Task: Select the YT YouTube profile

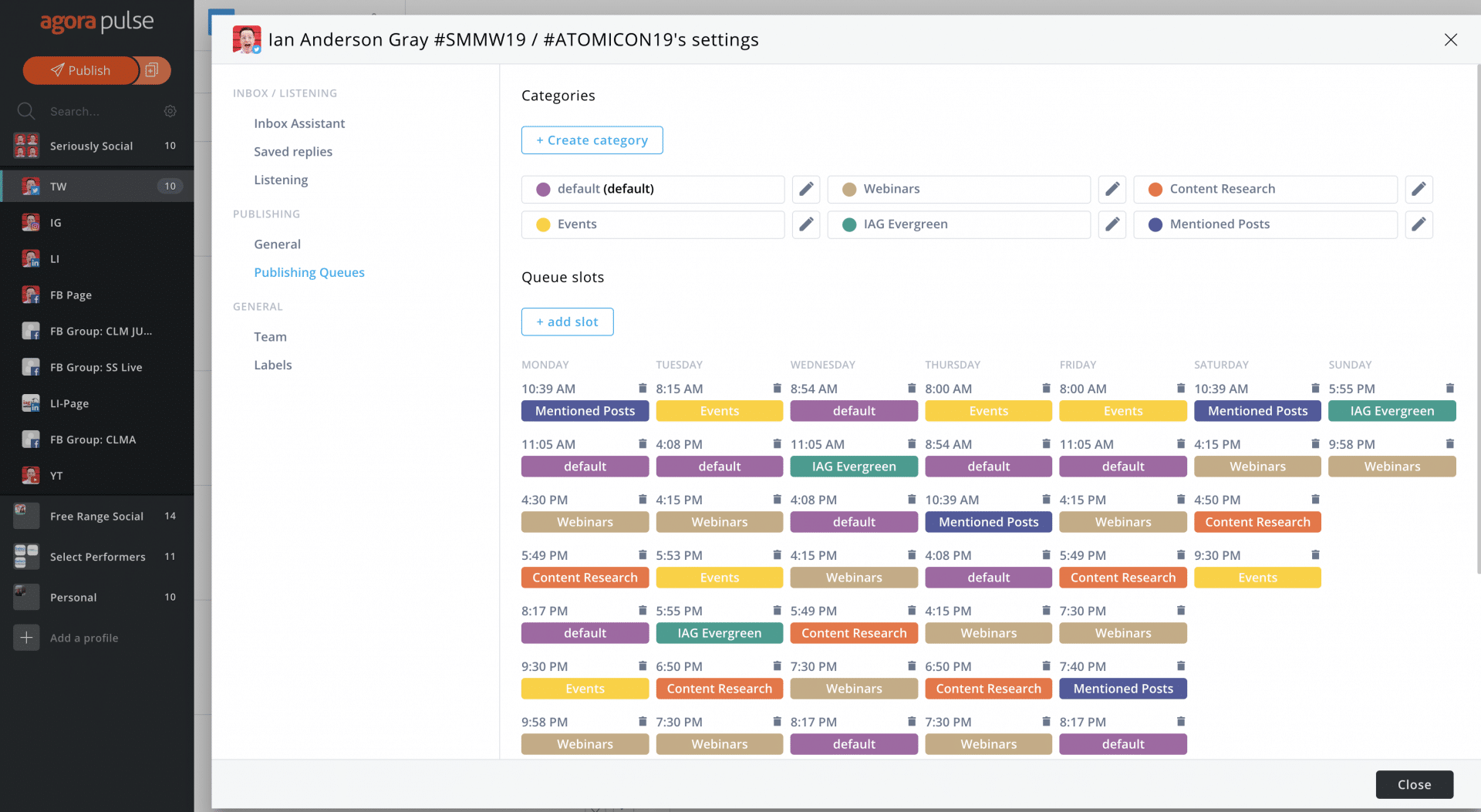Action: pyautogui.click(x=97, y=475)
